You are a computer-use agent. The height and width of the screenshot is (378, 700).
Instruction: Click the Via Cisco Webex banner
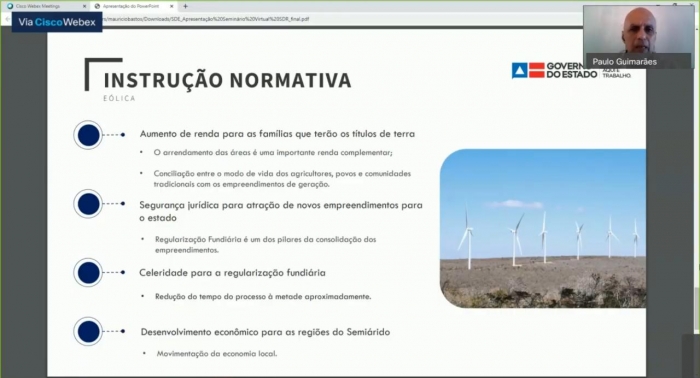[x=57, y=22]
